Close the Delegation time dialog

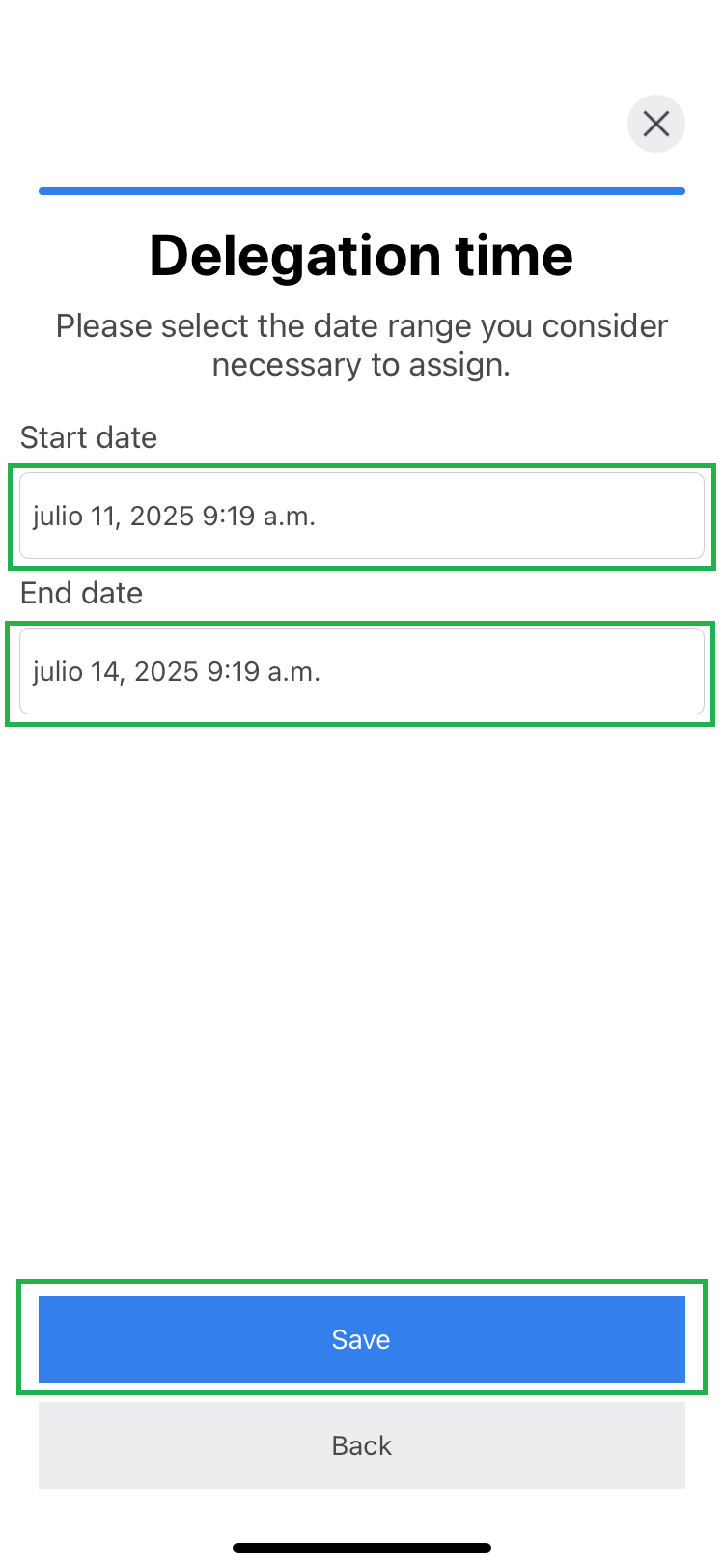pyautogui.click(x=656, y=124)
